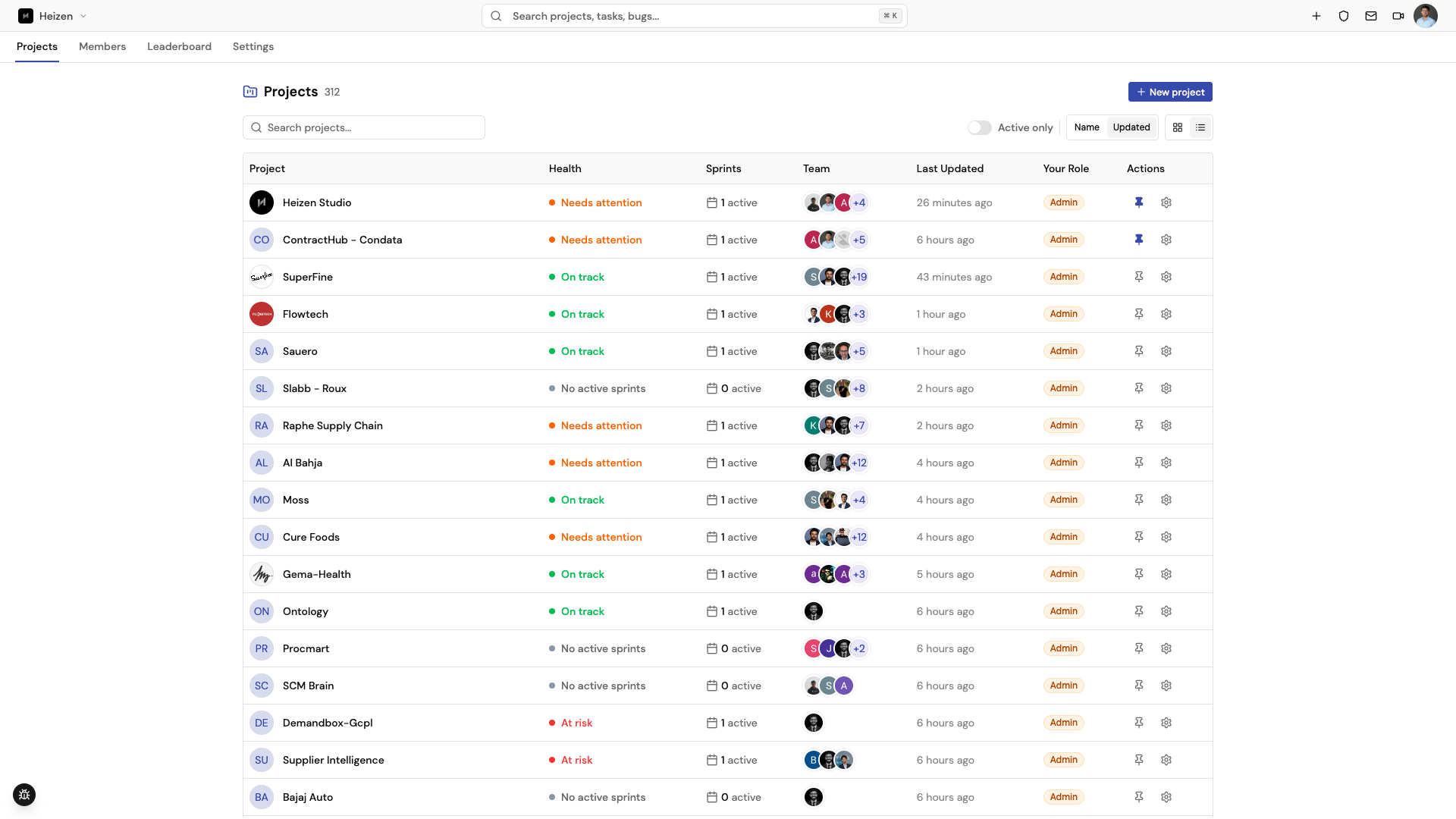Open the shield icon in top bar
The image size is (1456, 819).
tap(1344, 16)
